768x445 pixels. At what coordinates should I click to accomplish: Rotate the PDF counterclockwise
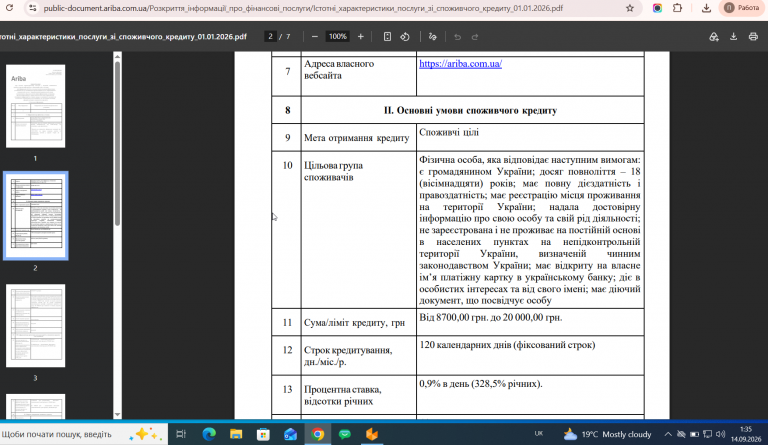click(x=405, y=37)
